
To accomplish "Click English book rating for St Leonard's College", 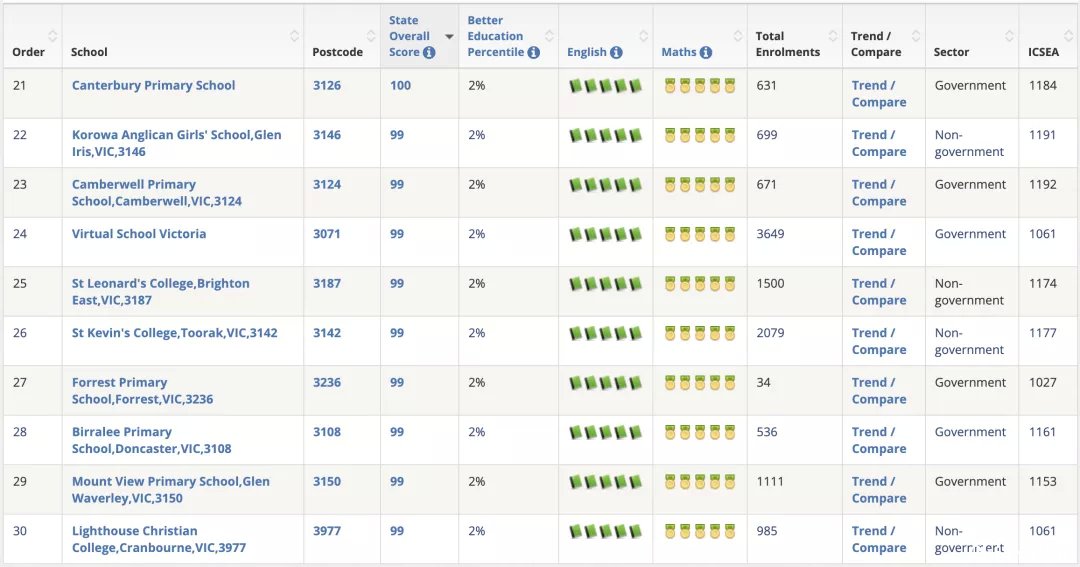I will pyautogui.click(x=605, y=285).
